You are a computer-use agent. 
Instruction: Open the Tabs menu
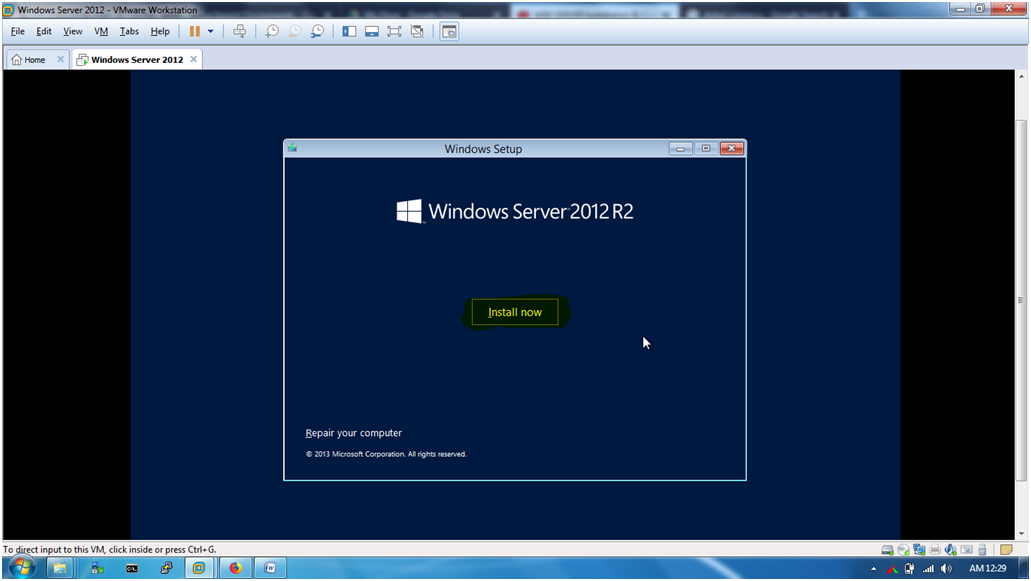tap(129, 32)
